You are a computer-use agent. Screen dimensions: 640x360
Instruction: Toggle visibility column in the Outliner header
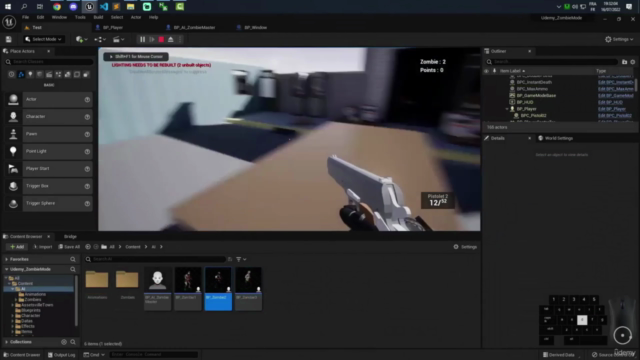[x=486, y=71]
